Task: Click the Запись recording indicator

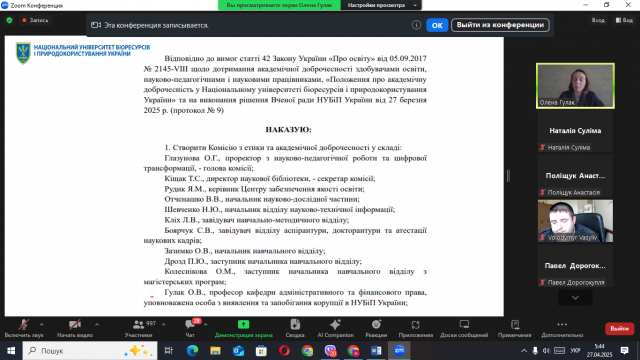Action: [35, 20]
